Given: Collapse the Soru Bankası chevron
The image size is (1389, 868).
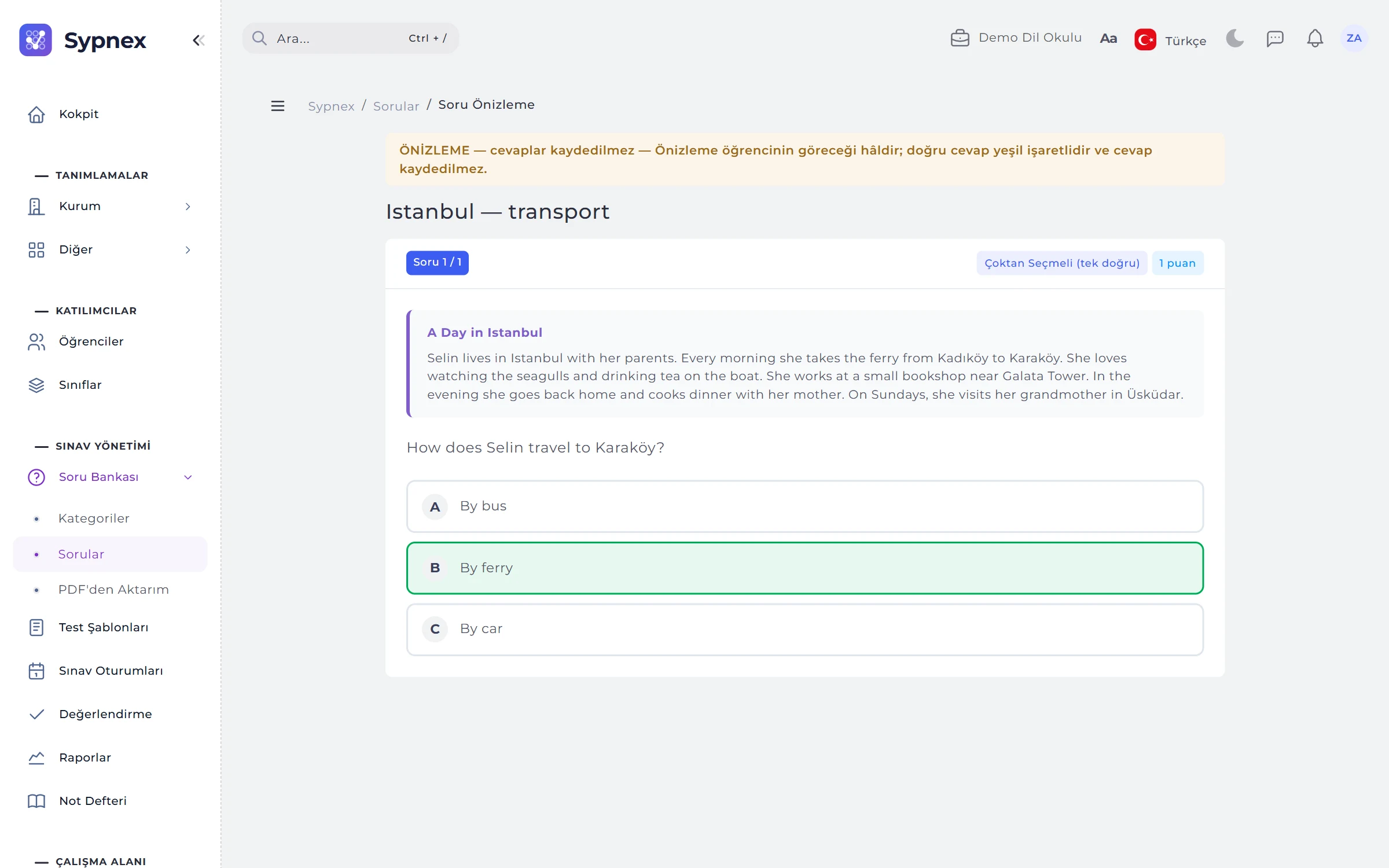Looking at the screenshot, I should (188, 477).
